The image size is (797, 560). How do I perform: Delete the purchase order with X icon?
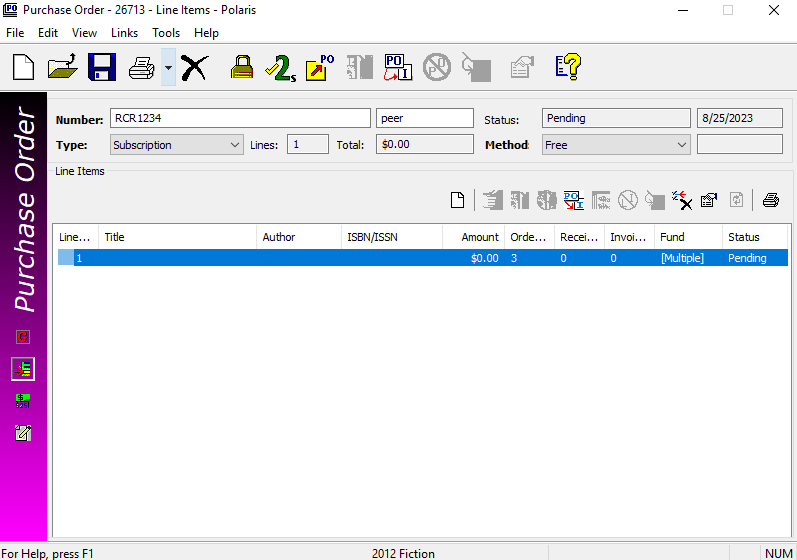click(195, 67)
